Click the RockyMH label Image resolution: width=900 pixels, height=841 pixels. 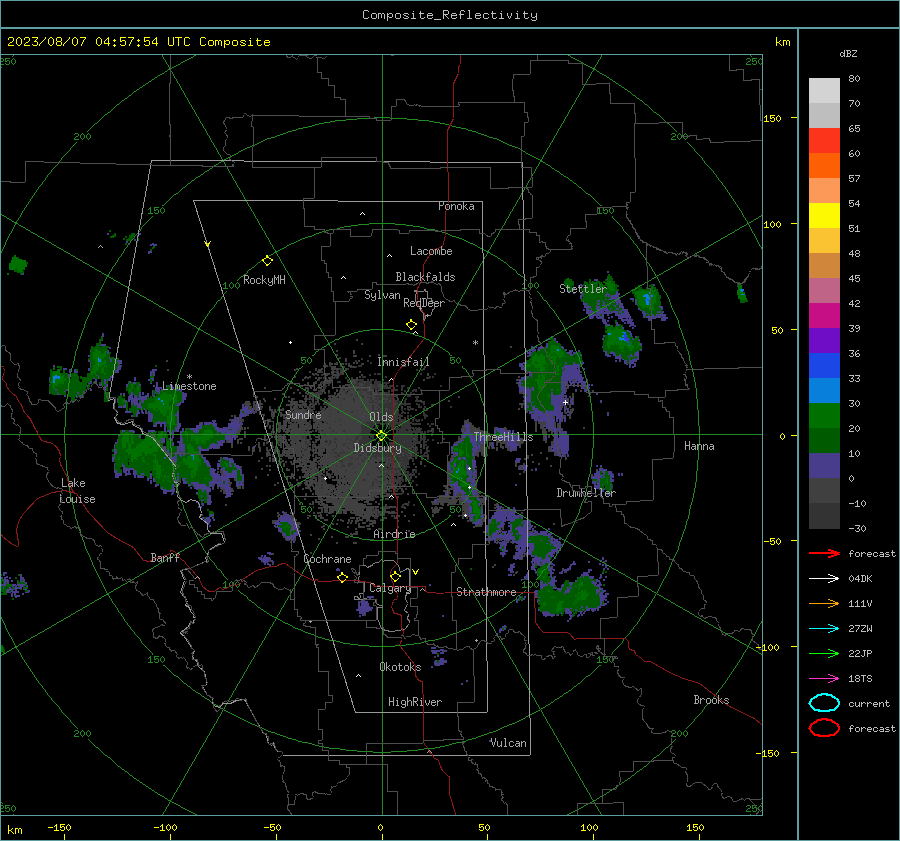(x=264, y=280)
